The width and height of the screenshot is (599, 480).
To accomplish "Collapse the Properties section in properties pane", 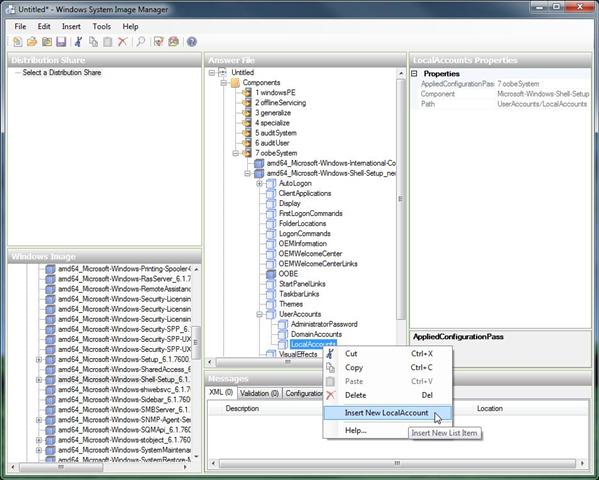I will pos(414,73).
